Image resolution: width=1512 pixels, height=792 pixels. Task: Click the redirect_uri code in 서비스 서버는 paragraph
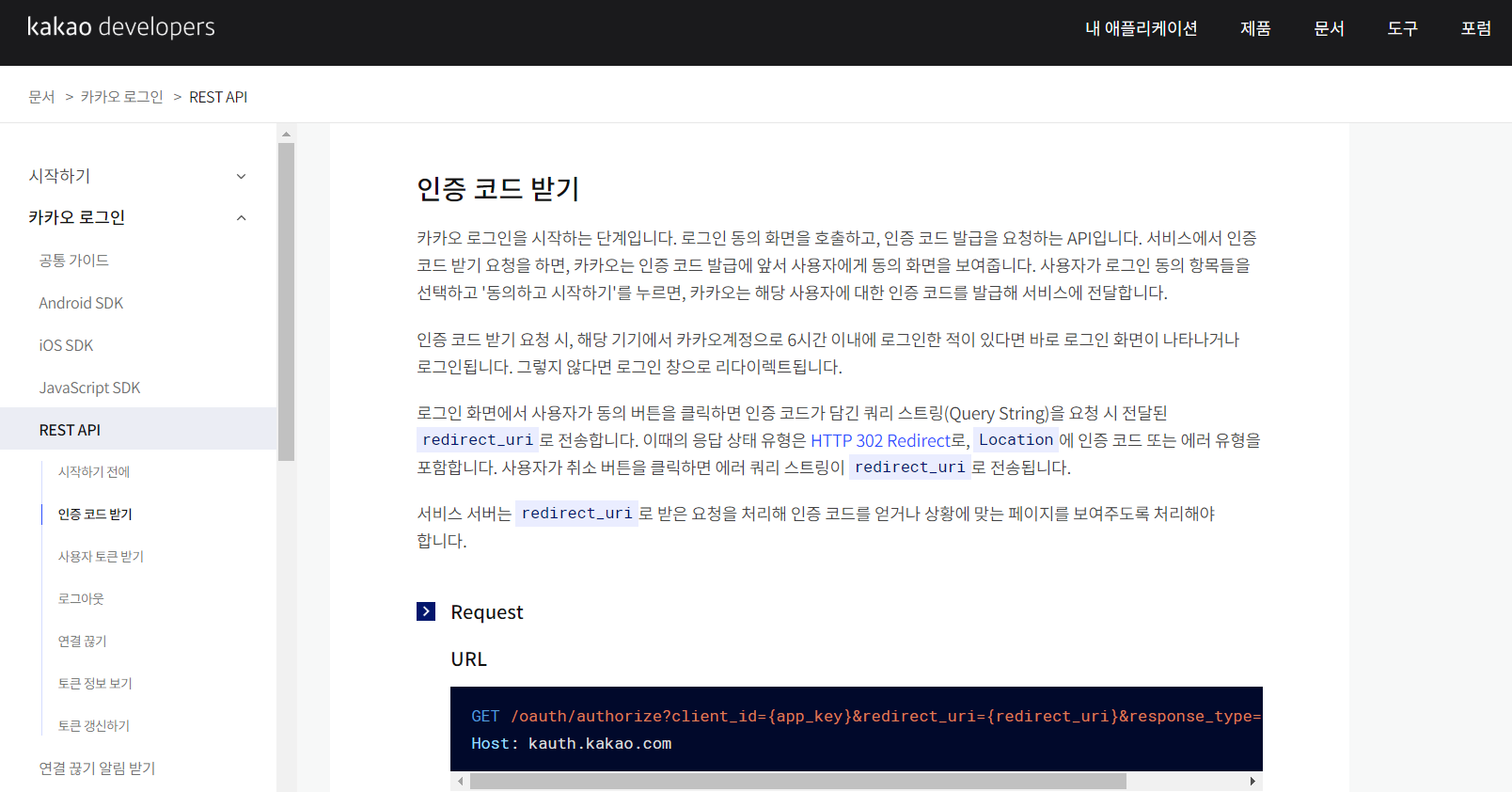(576, 514)
